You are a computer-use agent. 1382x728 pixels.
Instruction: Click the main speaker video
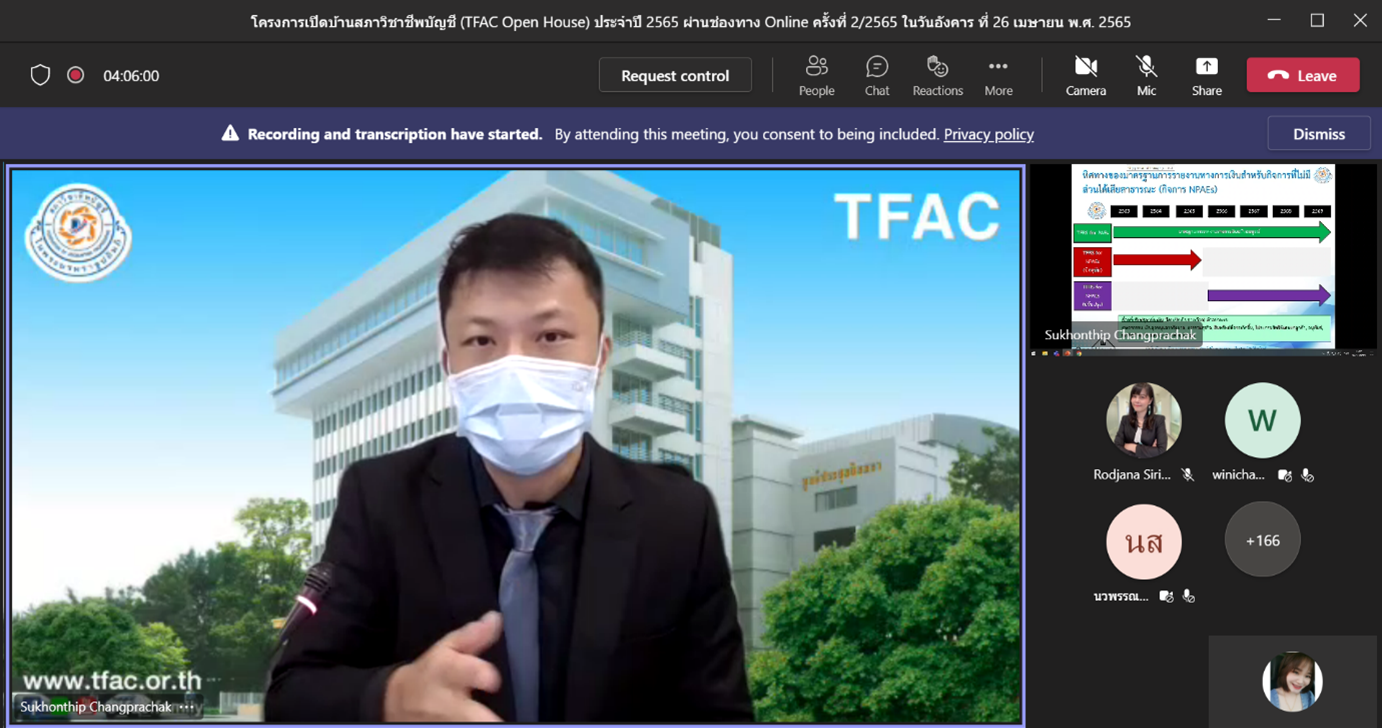516,445
